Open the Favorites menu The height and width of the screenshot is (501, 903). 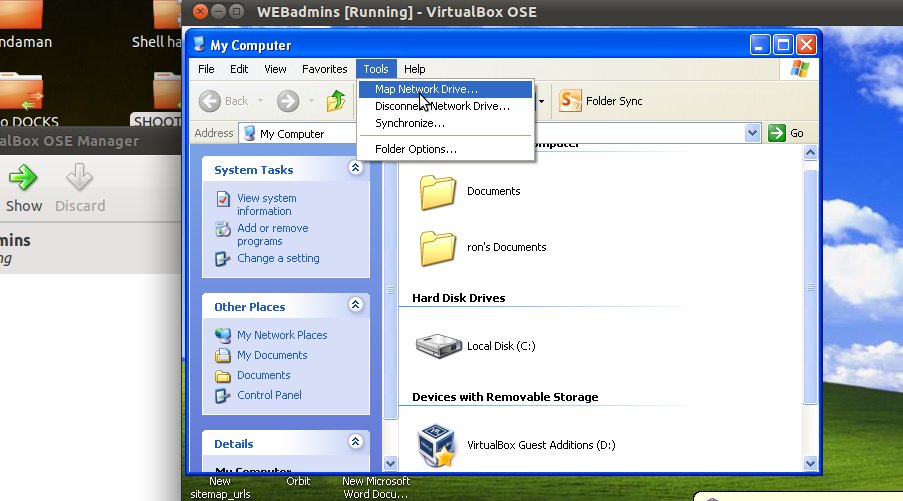(x=324, y=69)
